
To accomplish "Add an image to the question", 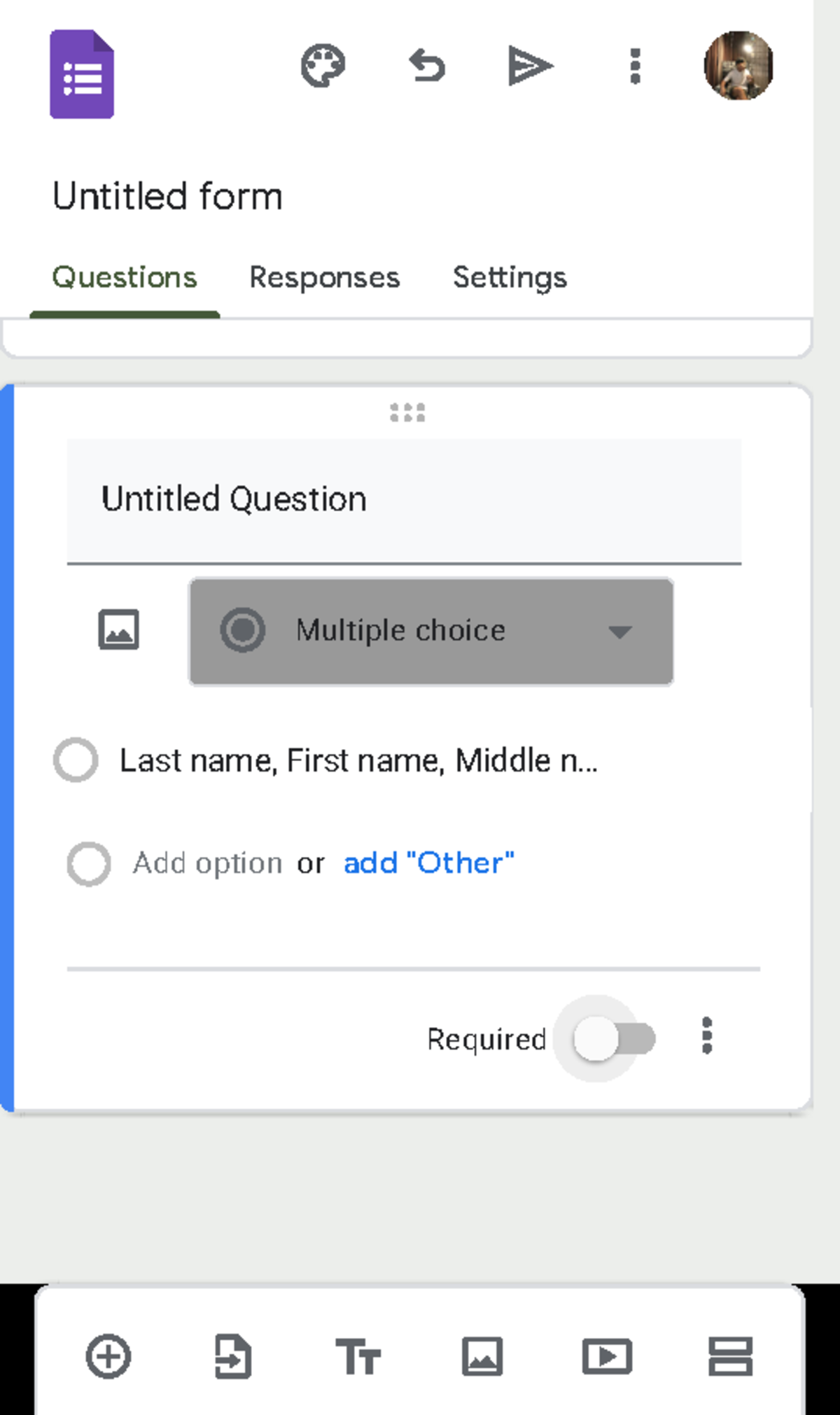I will click(120, 631).
